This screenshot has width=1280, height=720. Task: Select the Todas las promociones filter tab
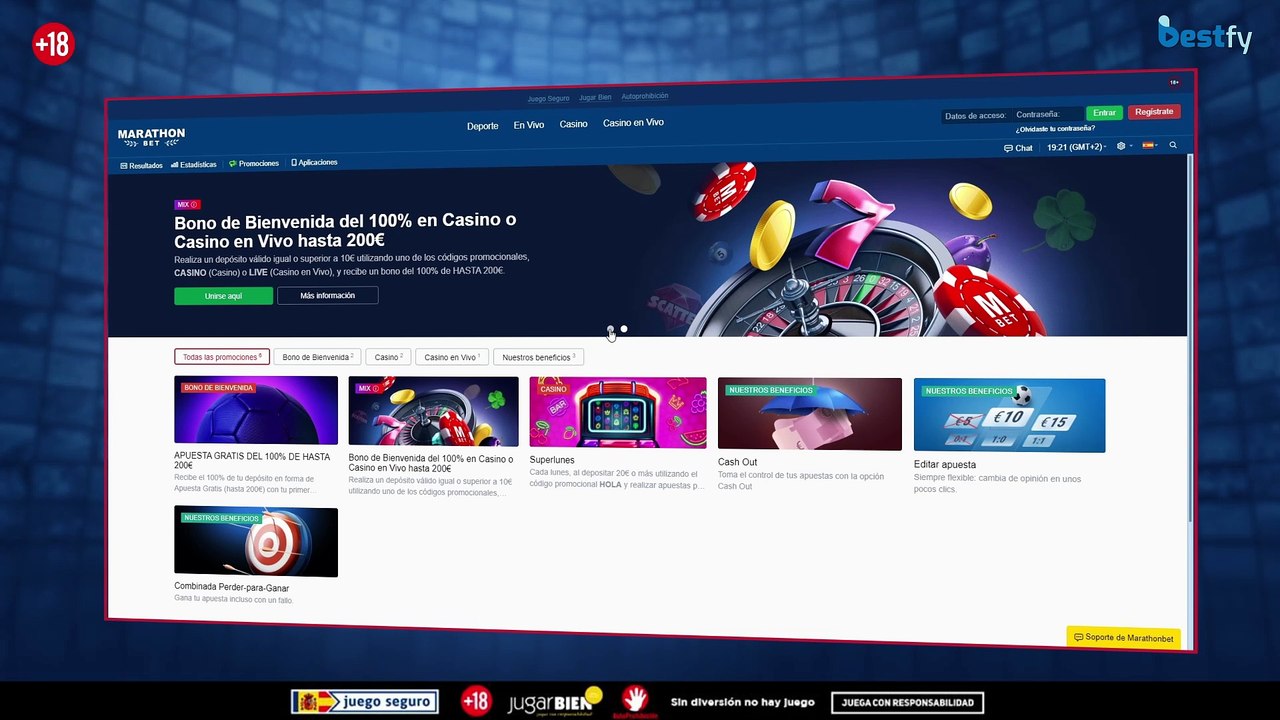[x=222, y=357]
